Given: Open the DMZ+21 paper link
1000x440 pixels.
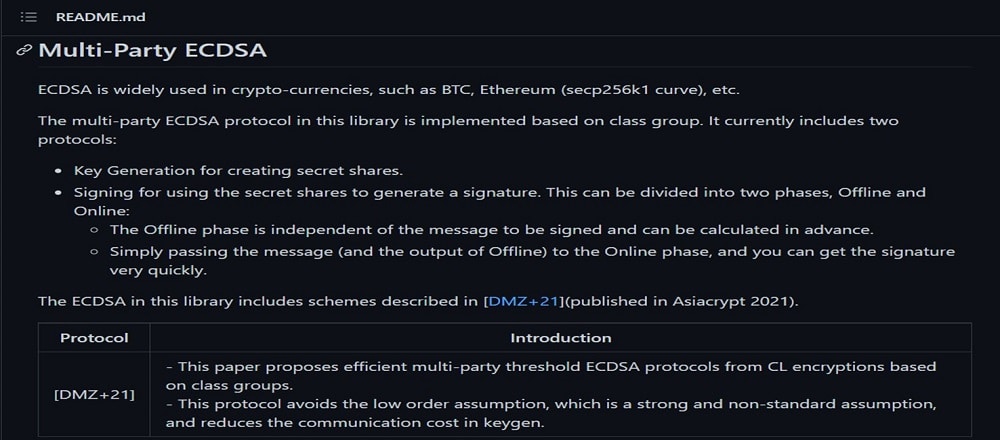Looking at the screenshot, I should point(524,301).
